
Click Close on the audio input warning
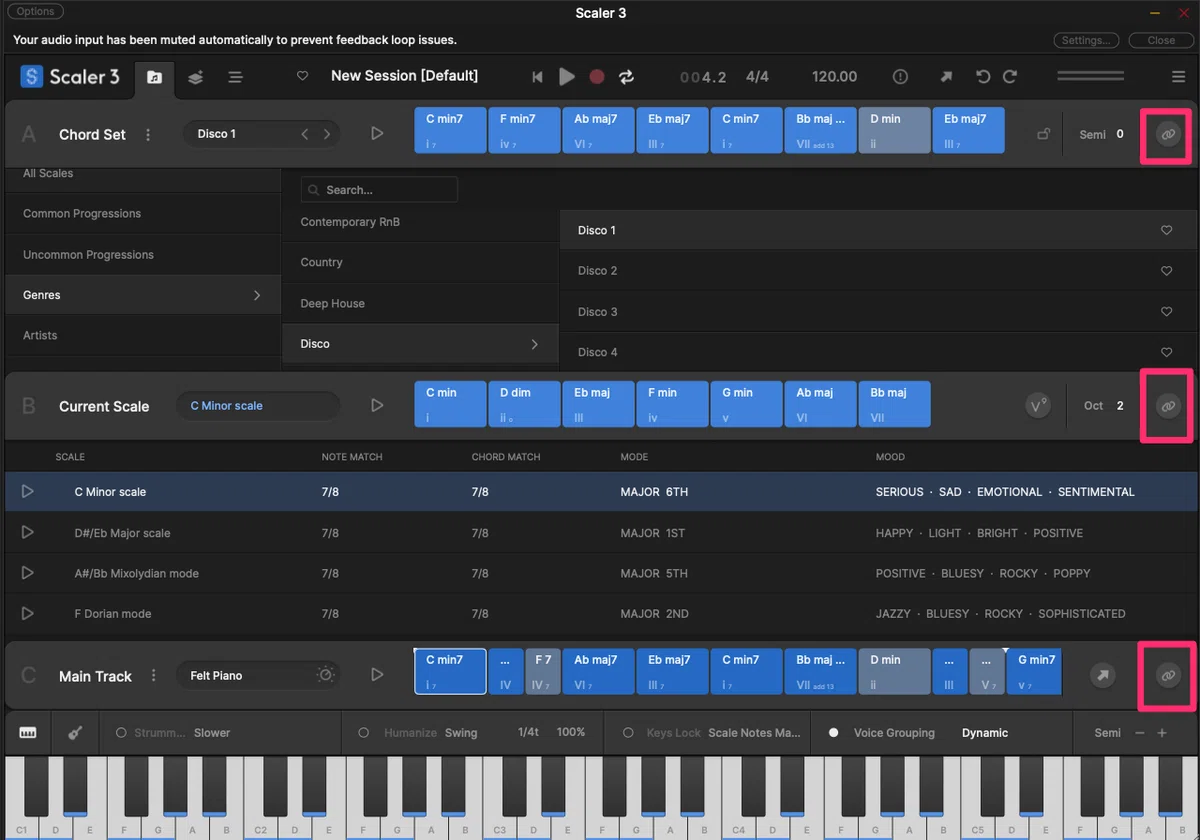[1161, 40]
